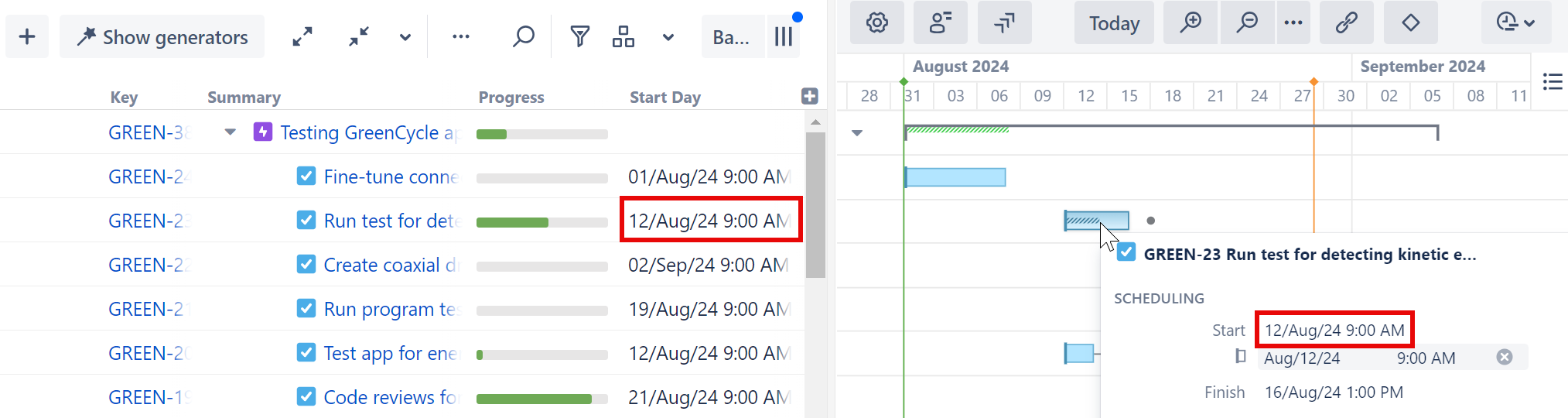
Task: Click checkbox icon in GREEN-23 tooltip
Action: 1126,253
